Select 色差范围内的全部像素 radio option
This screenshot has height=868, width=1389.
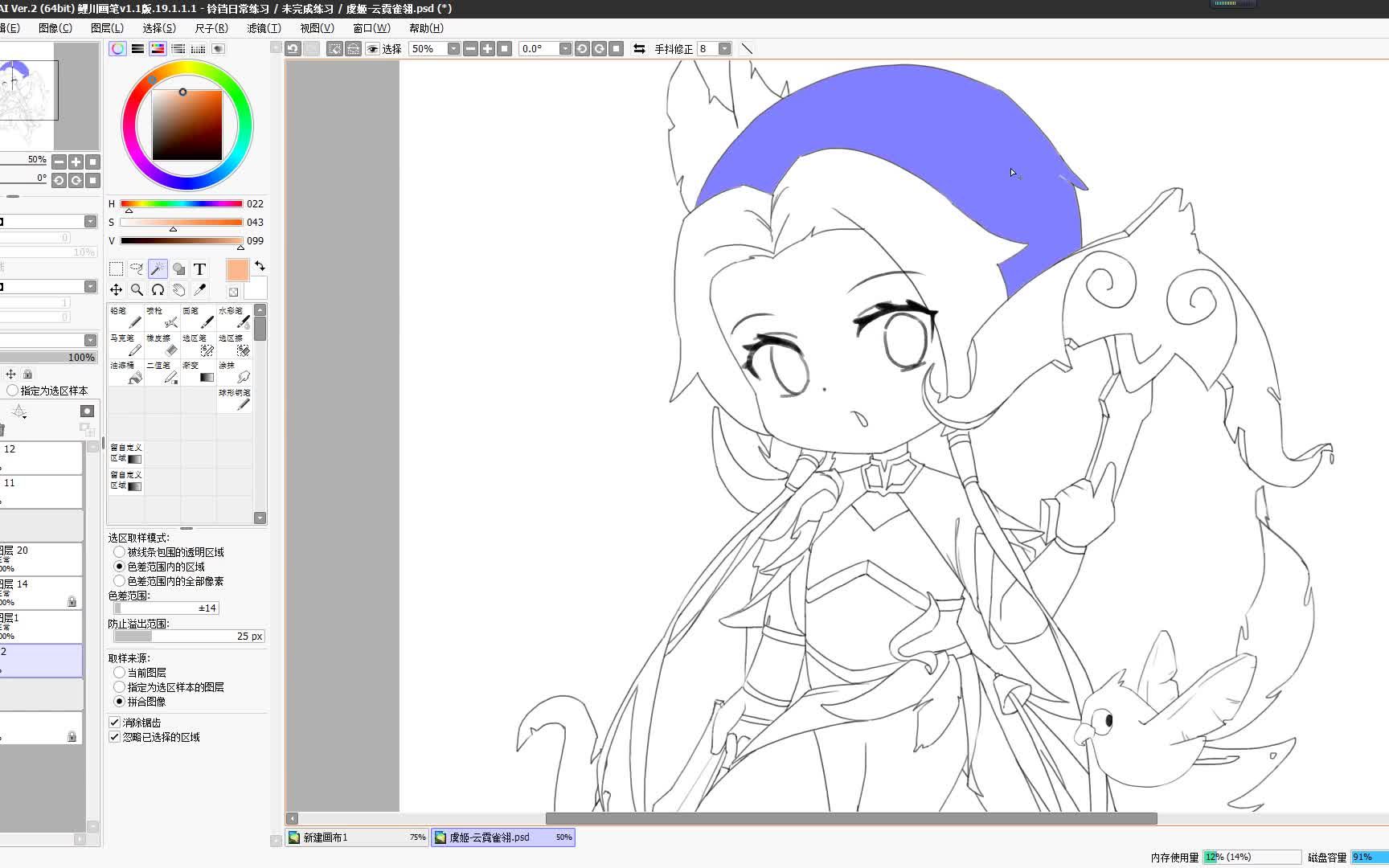[120, 581]
